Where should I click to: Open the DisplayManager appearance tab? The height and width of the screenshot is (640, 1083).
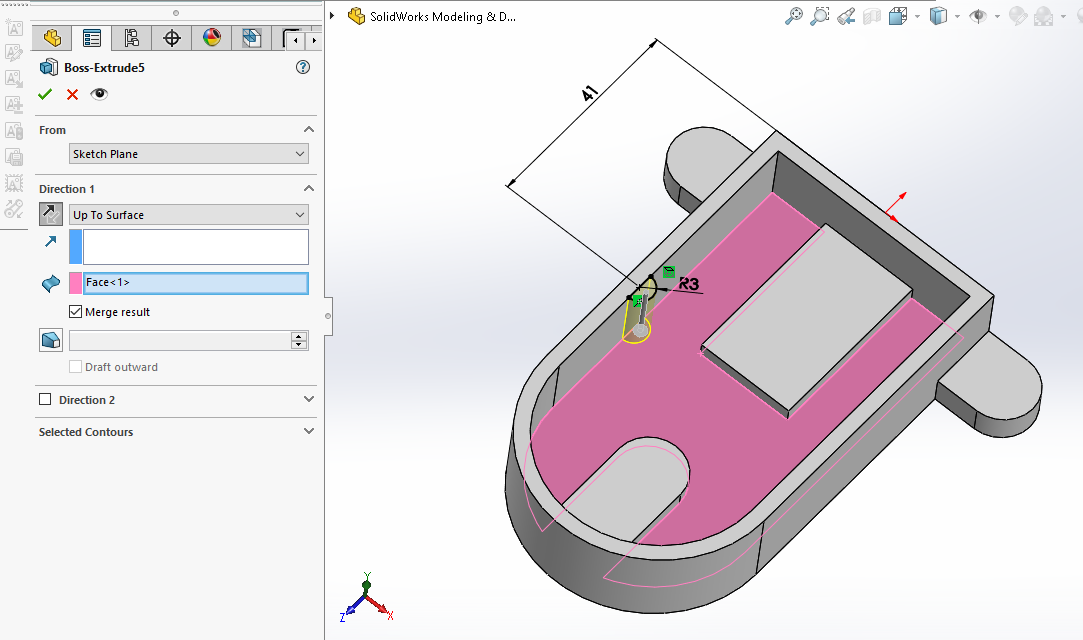pyautogui.click(x=211, y=38)
